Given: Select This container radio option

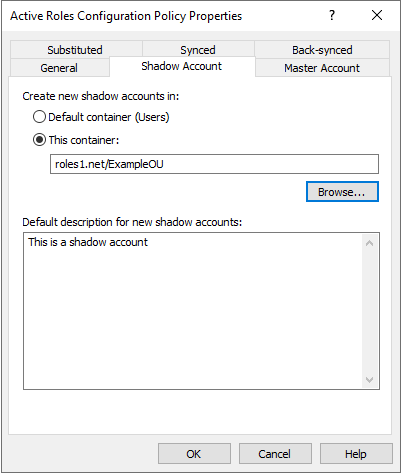Looking at the screenshot, I should [39, 140].
